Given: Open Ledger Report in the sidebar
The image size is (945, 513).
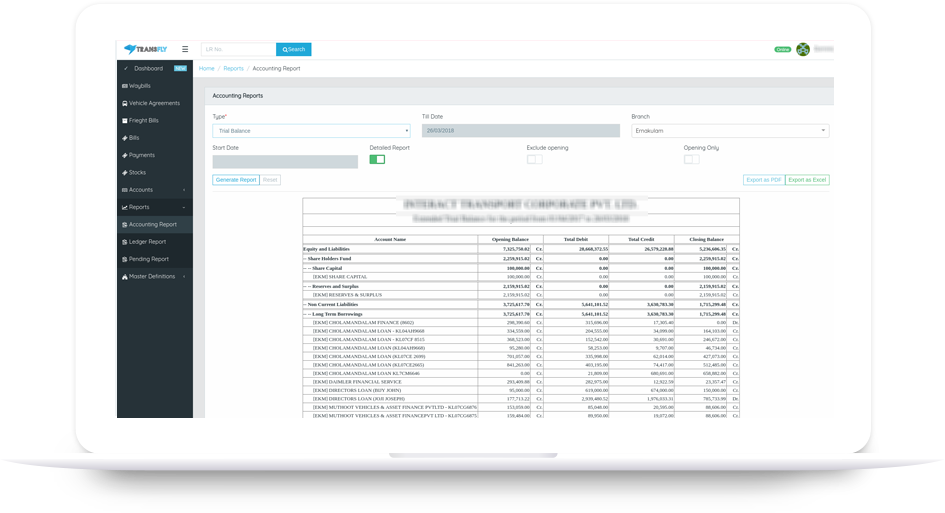Looking at the screenshot, I should click(x=147, y=242).
